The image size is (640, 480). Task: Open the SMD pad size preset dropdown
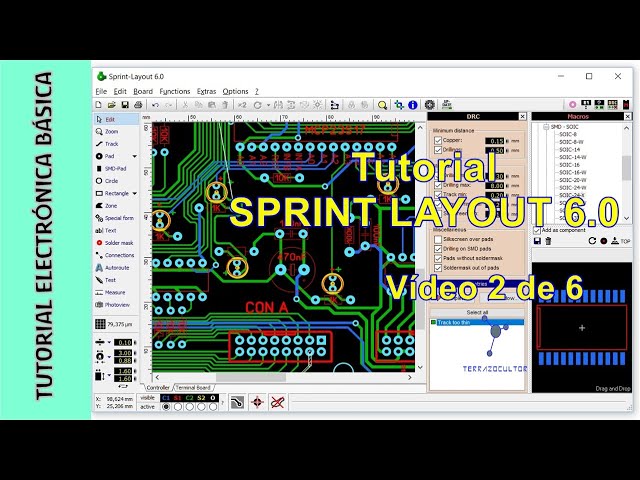pyautogui.click(x=109, y=375)
